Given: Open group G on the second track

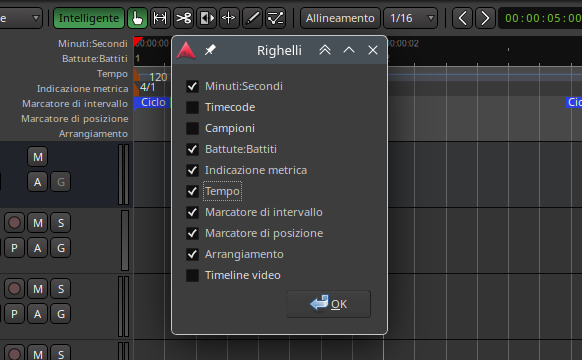Looking at the screenshot, I should [x=61, y=248].
